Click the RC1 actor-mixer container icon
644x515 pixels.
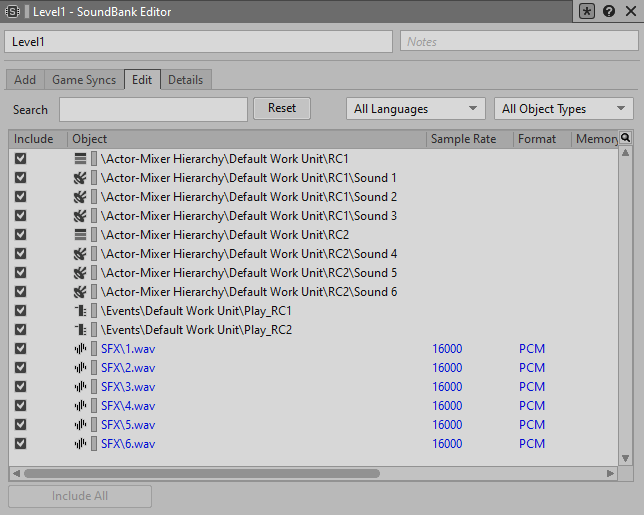pos(81,159)
